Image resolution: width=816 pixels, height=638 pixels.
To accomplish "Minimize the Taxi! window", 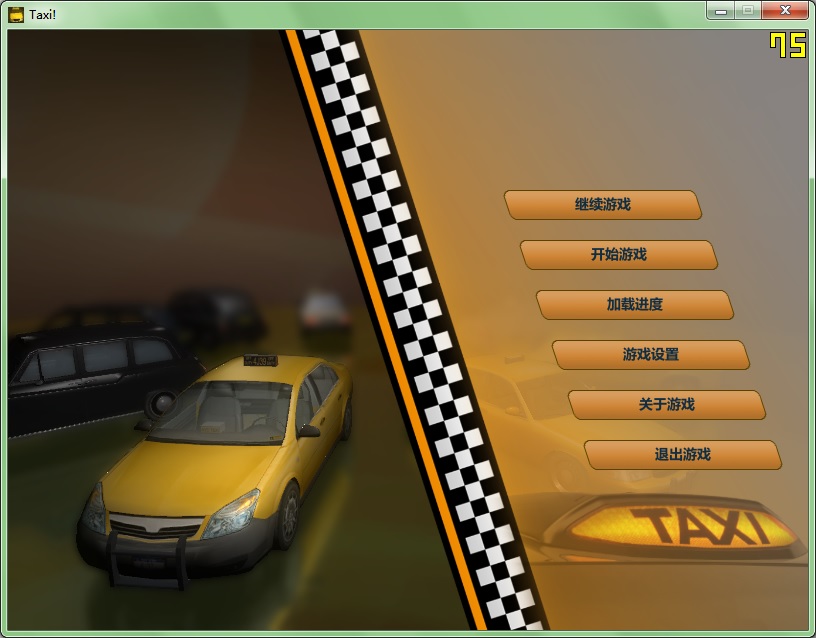I will click(x=721, y=10).
